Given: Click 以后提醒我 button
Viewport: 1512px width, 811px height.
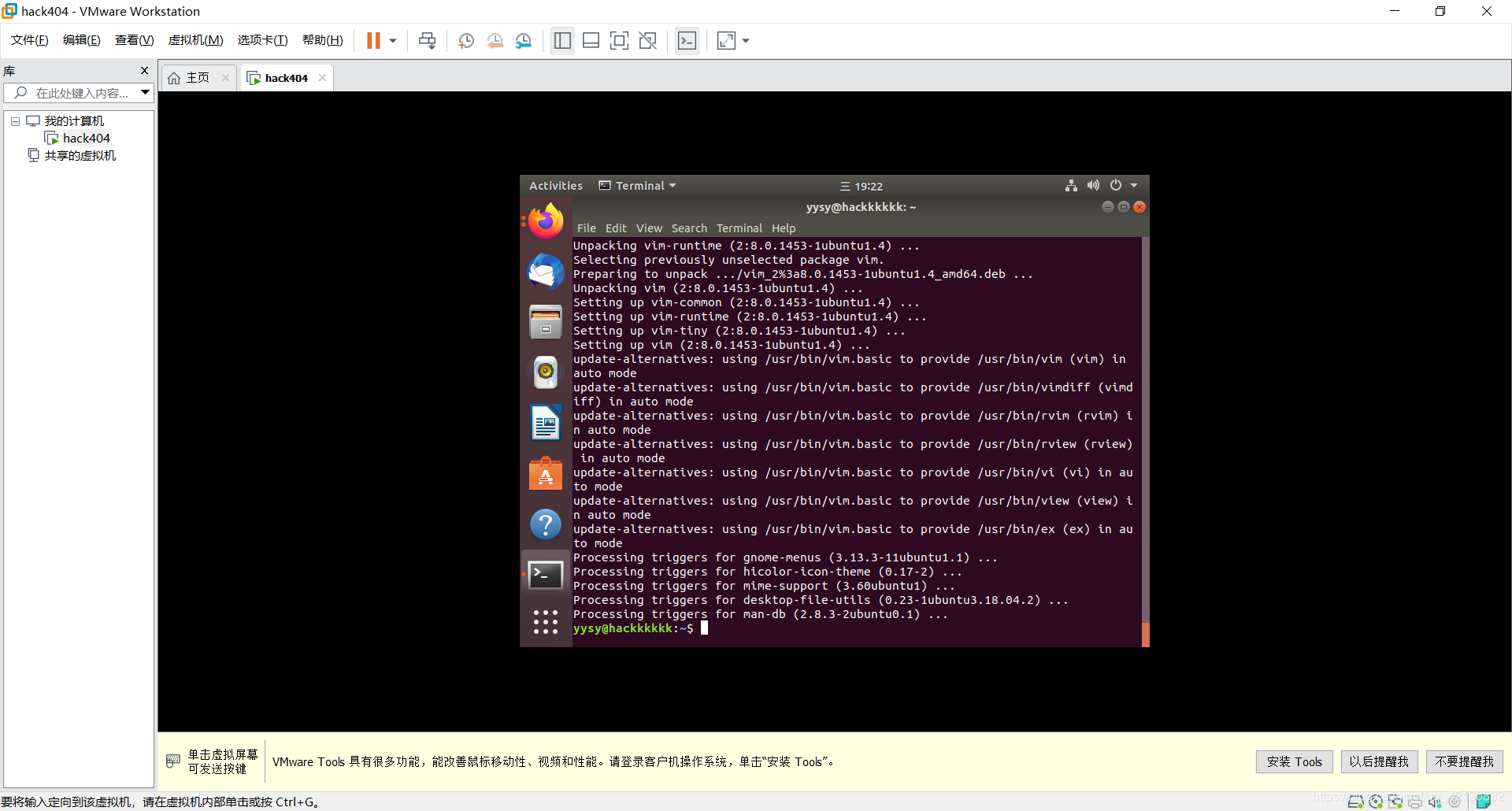Looking at the screenshot, I should [x=1379, y=761].
